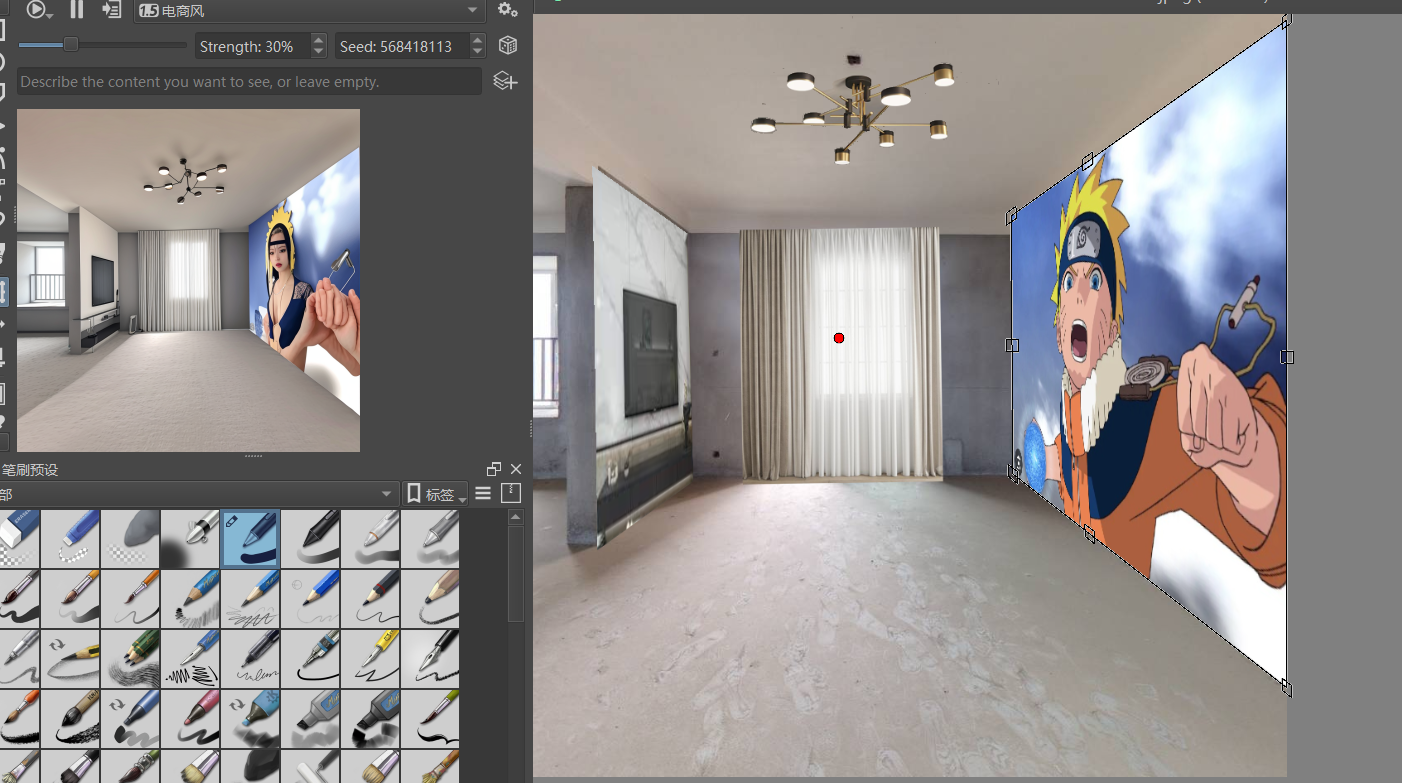Expand the brush tag filter dropdown
The height and width of the screenshot is (783, 1402).
(198, 494)
